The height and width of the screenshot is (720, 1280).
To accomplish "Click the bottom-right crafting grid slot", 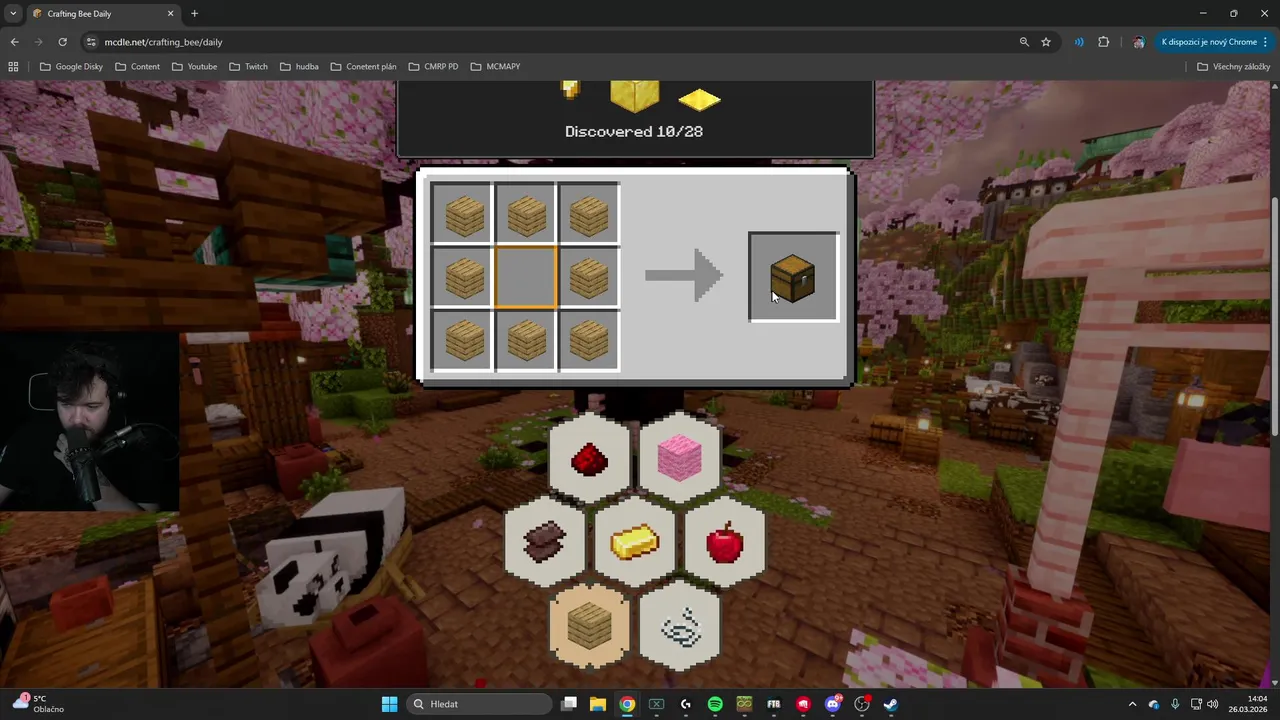I will point(589,340).
